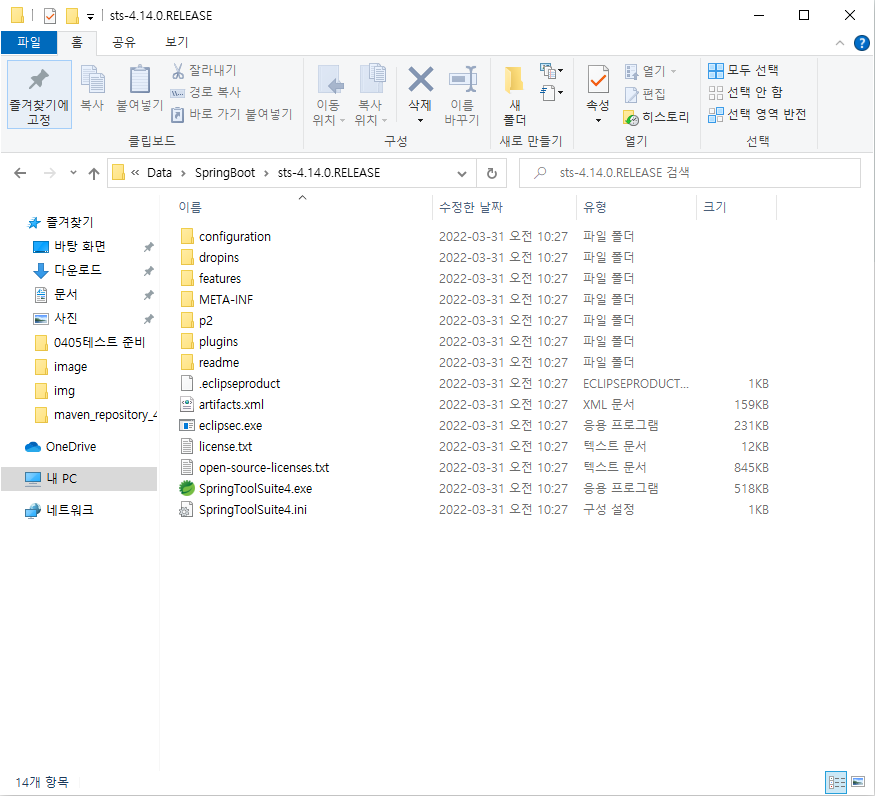
Task: Click the Properties quick access toolbar icon
Action: (x=50, y=16)
